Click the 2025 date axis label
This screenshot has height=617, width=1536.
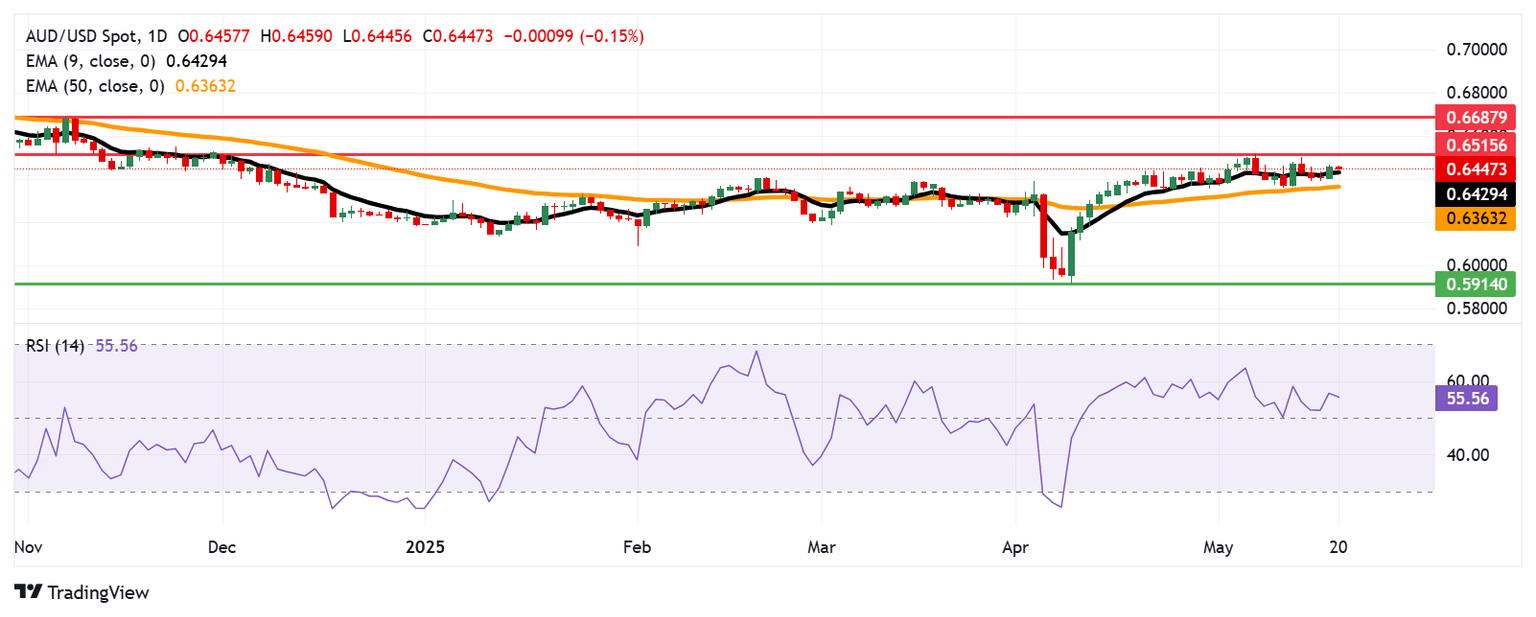[x=427, y=548]
